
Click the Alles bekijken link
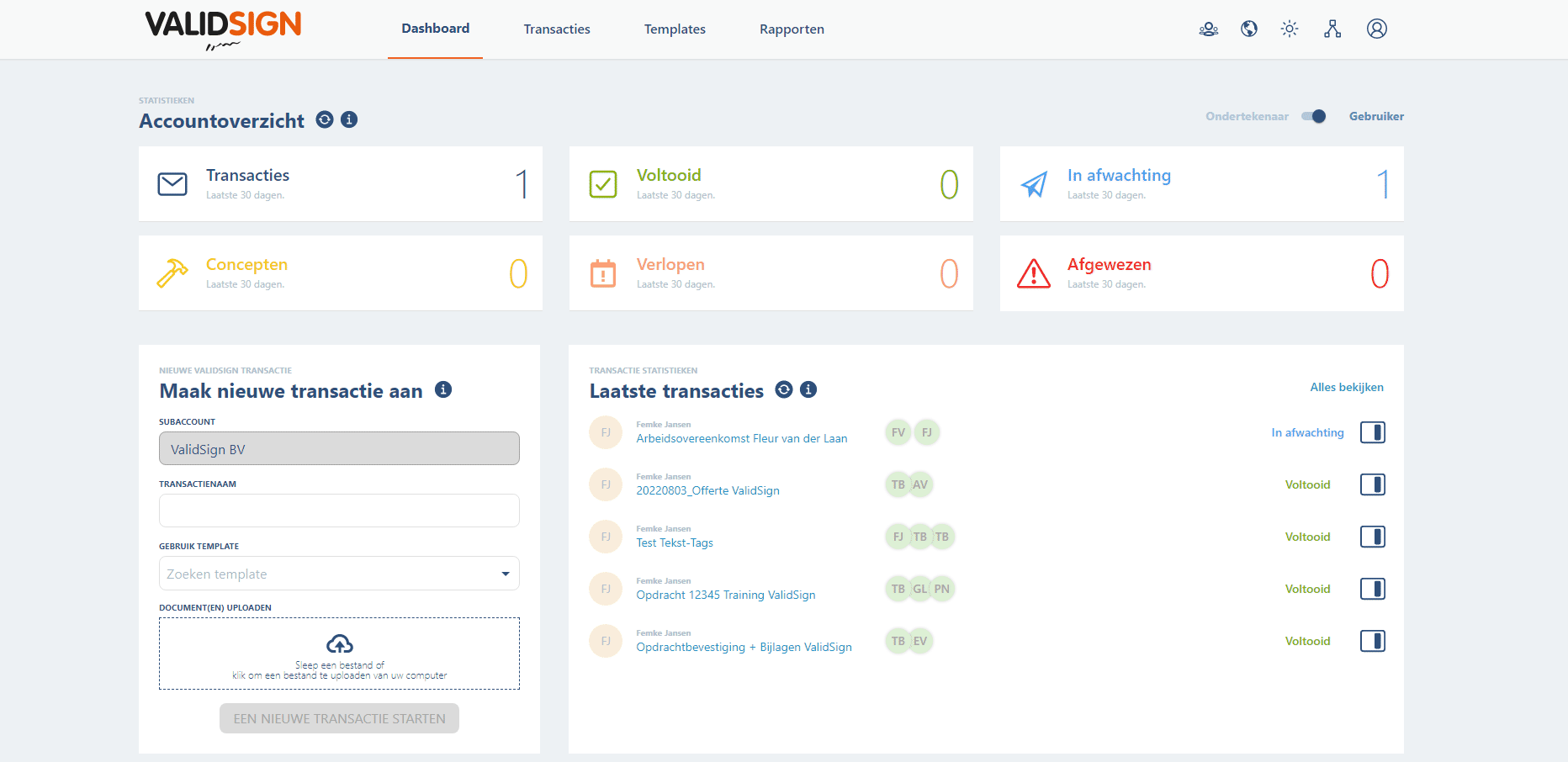pyautogui.click(x=1346, y=388)
